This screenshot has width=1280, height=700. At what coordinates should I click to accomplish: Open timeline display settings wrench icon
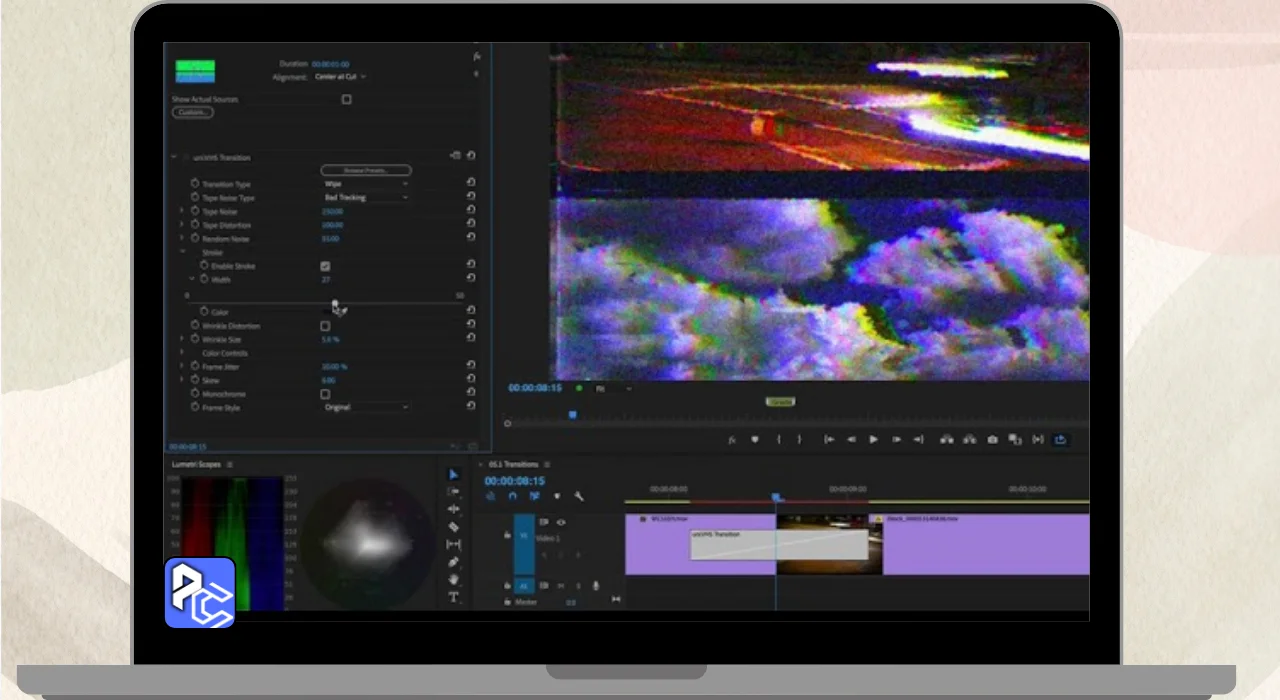tap(579, 496)
